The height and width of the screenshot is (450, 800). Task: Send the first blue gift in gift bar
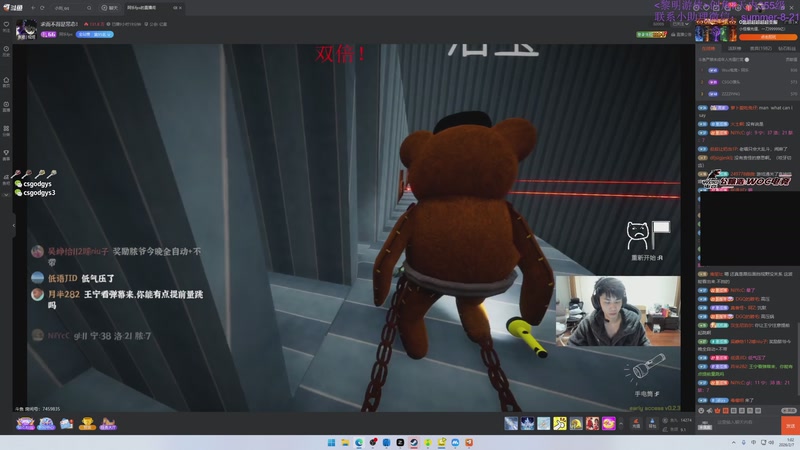[511, 423]
